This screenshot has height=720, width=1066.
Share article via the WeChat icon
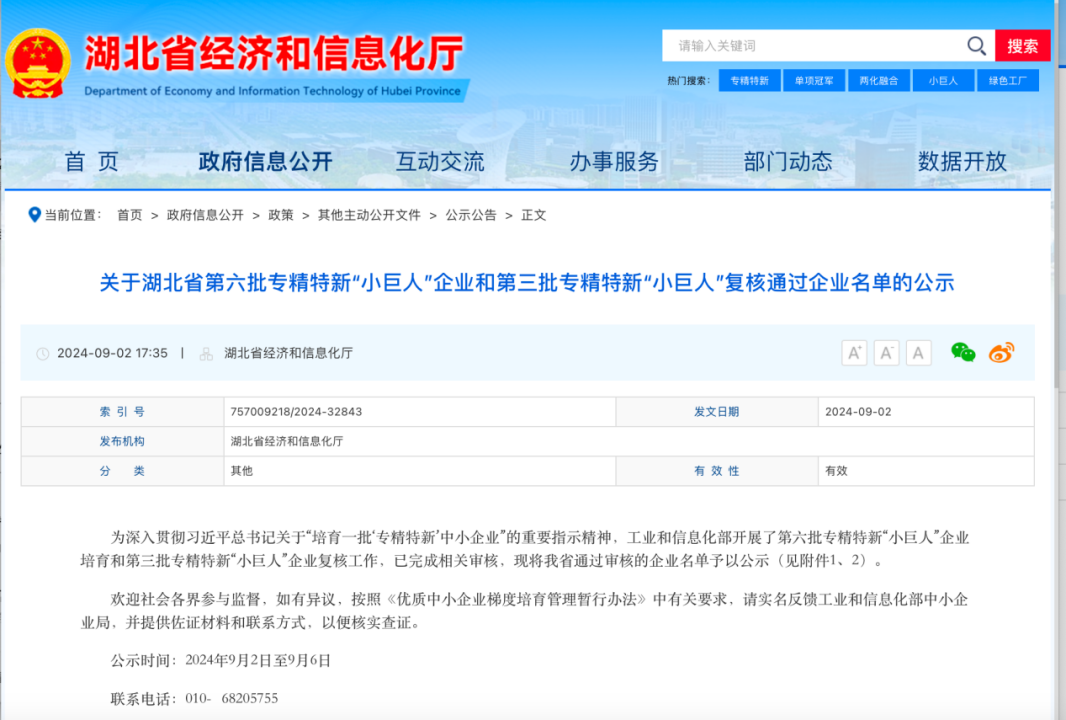pyautogui.click(x=961, y=352)
